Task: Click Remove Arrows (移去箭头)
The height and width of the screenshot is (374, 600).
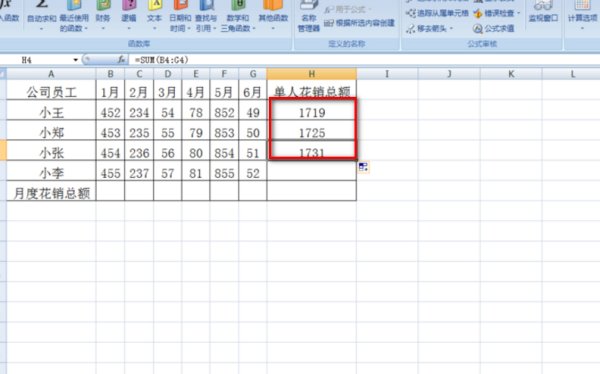Action: [x=429, y=28]
